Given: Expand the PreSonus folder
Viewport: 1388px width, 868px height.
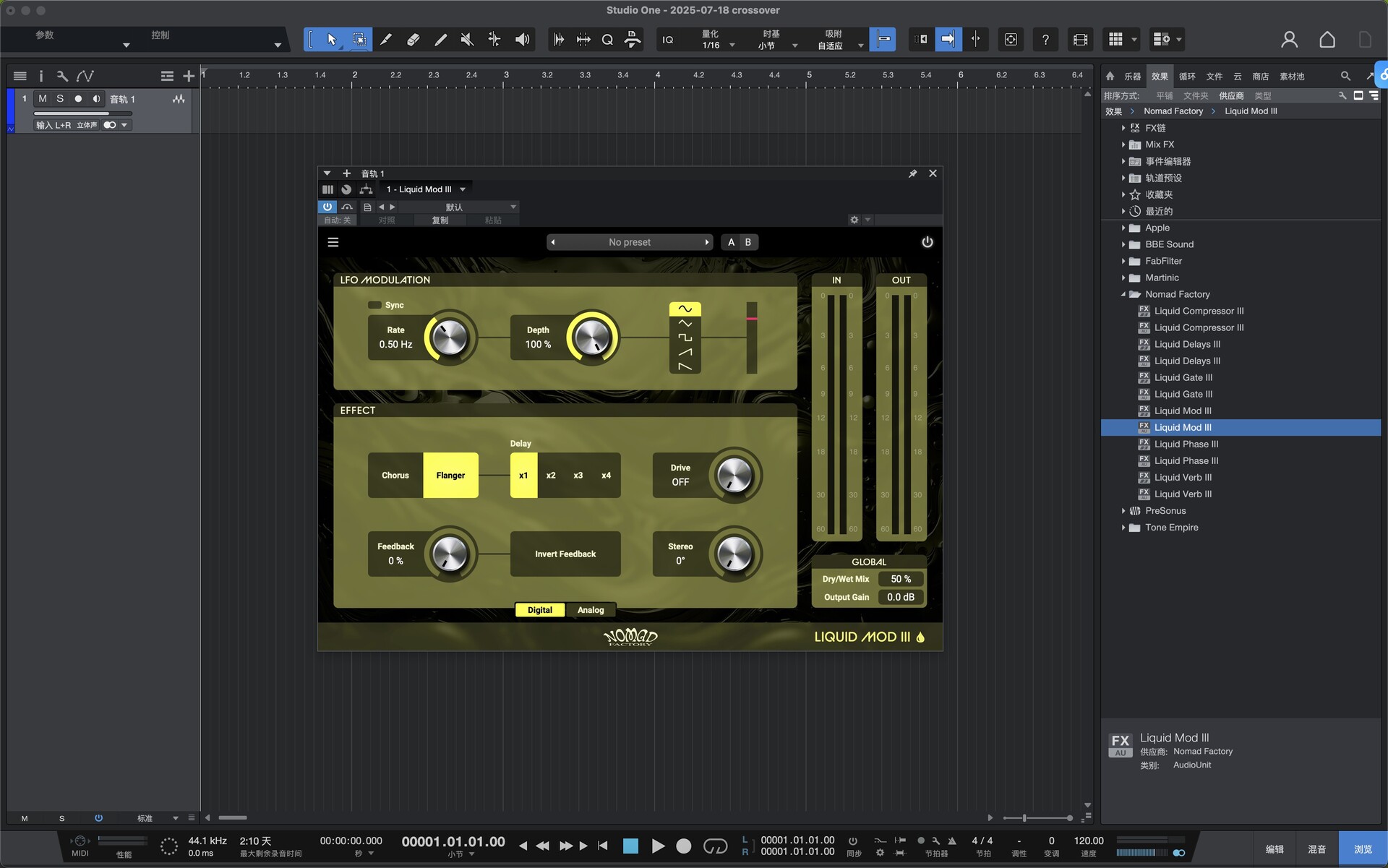Looking at the screenshot, I should click(x=1123, y=511).
